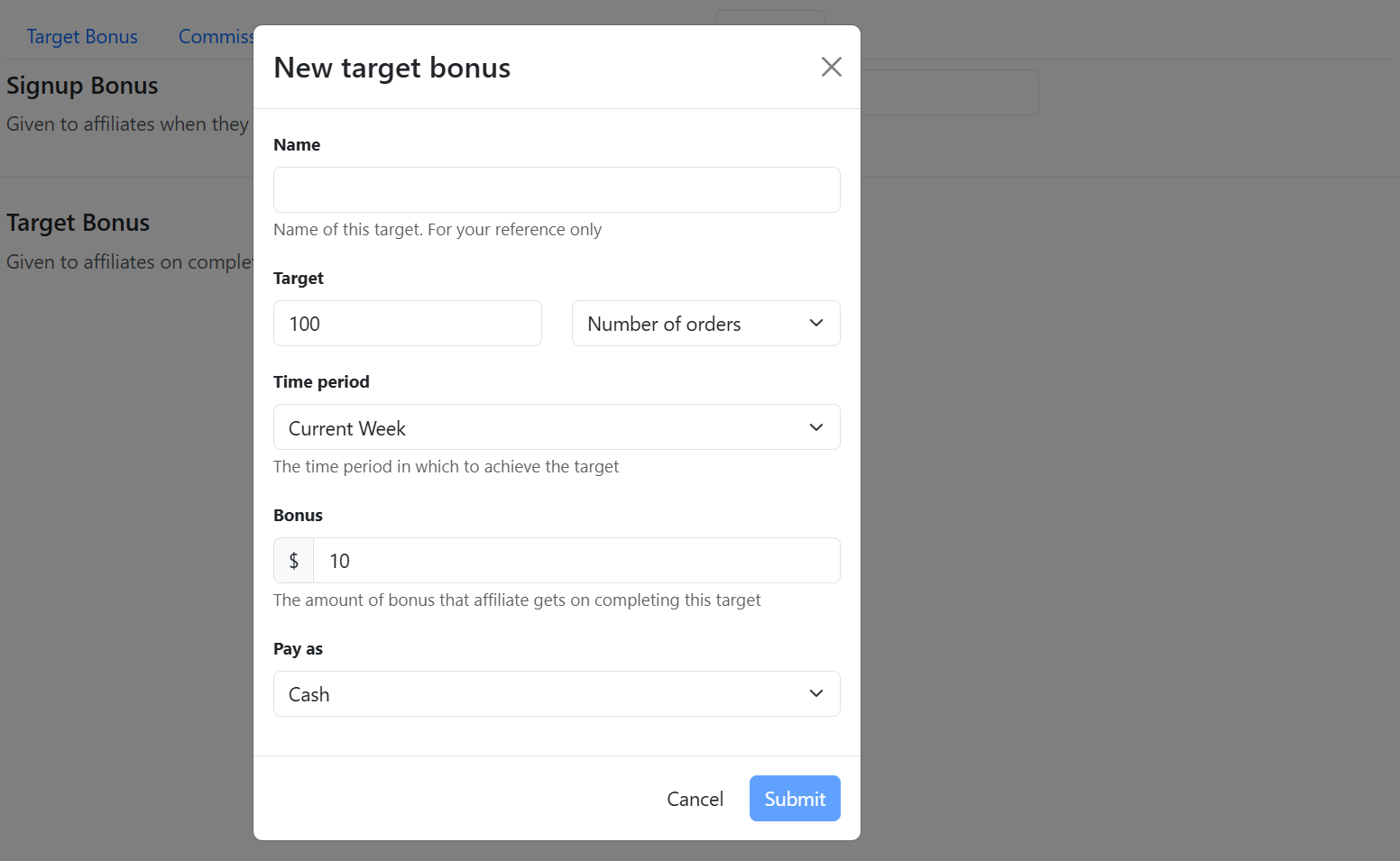Switch to the Target Bonus tab

[x=82, y=37]
